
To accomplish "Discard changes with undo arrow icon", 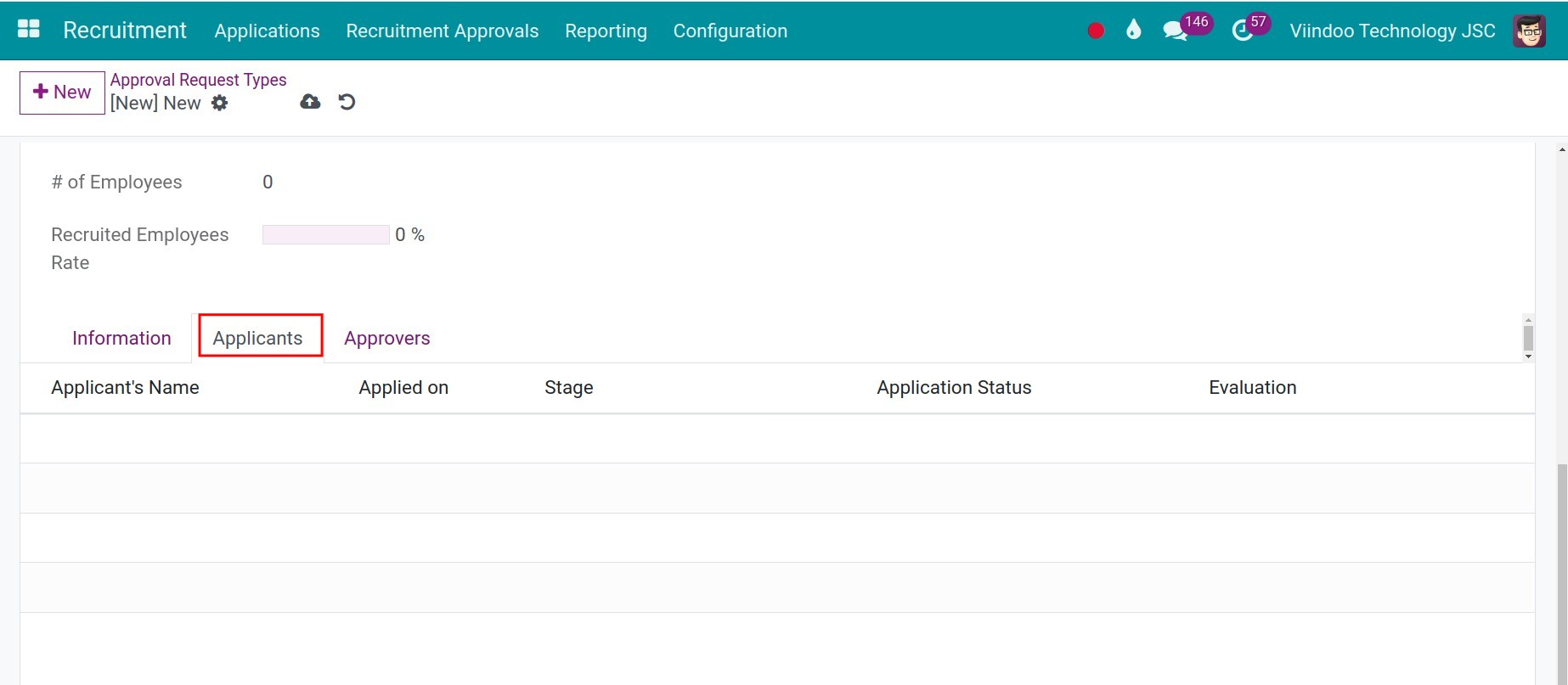I will pyautogui.click(x=347, y=102).
